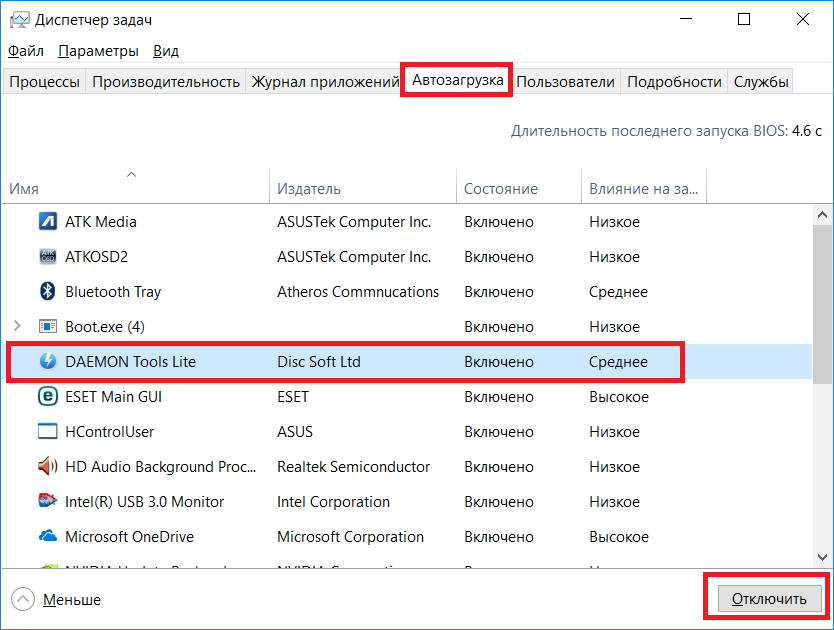Select the Автозагрузка tab
Screen dimensions: 834x630
(x=457, y=80)
